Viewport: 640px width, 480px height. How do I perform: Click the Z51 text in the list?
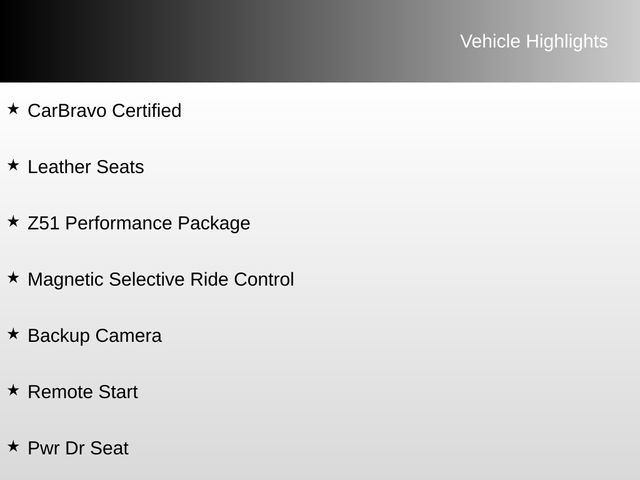[44, 223]
